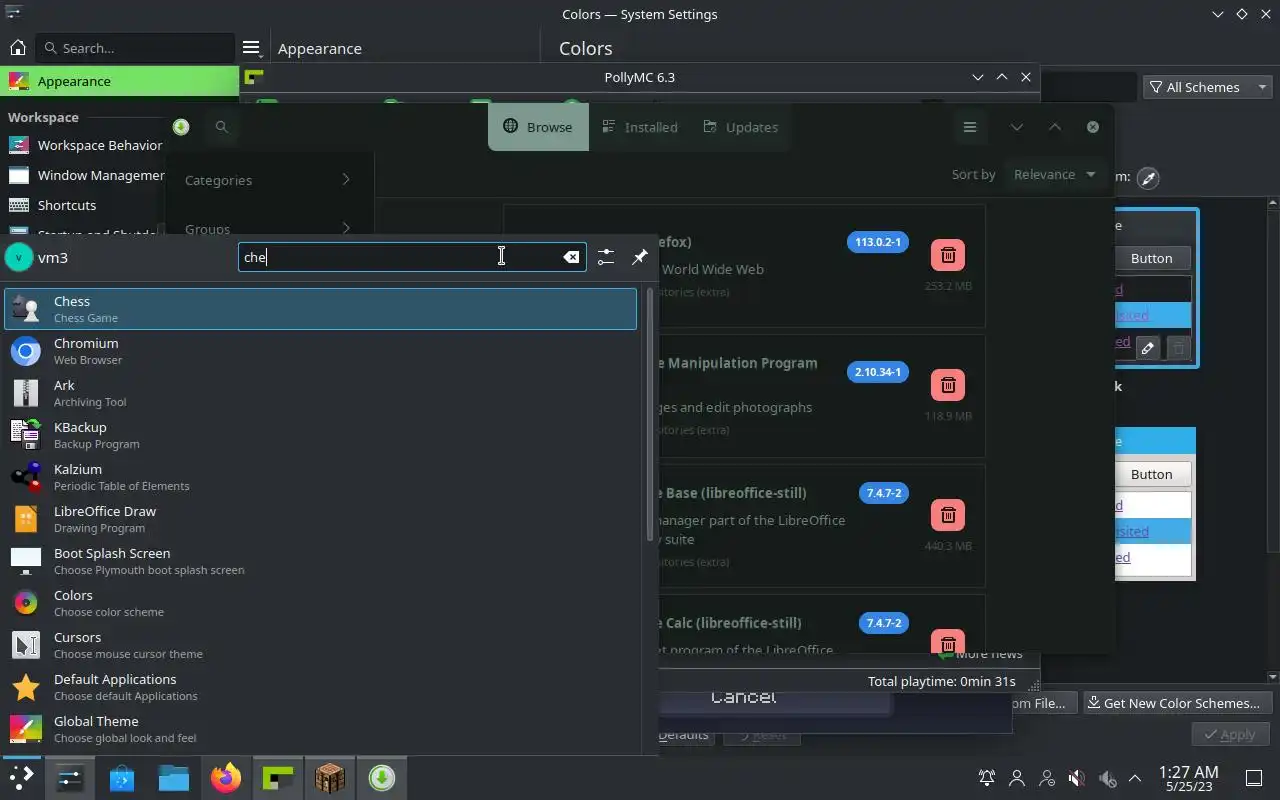Switch to Installed tab in package manager
This screenshot has width=1280, height=800.
[x=640, y=127]
